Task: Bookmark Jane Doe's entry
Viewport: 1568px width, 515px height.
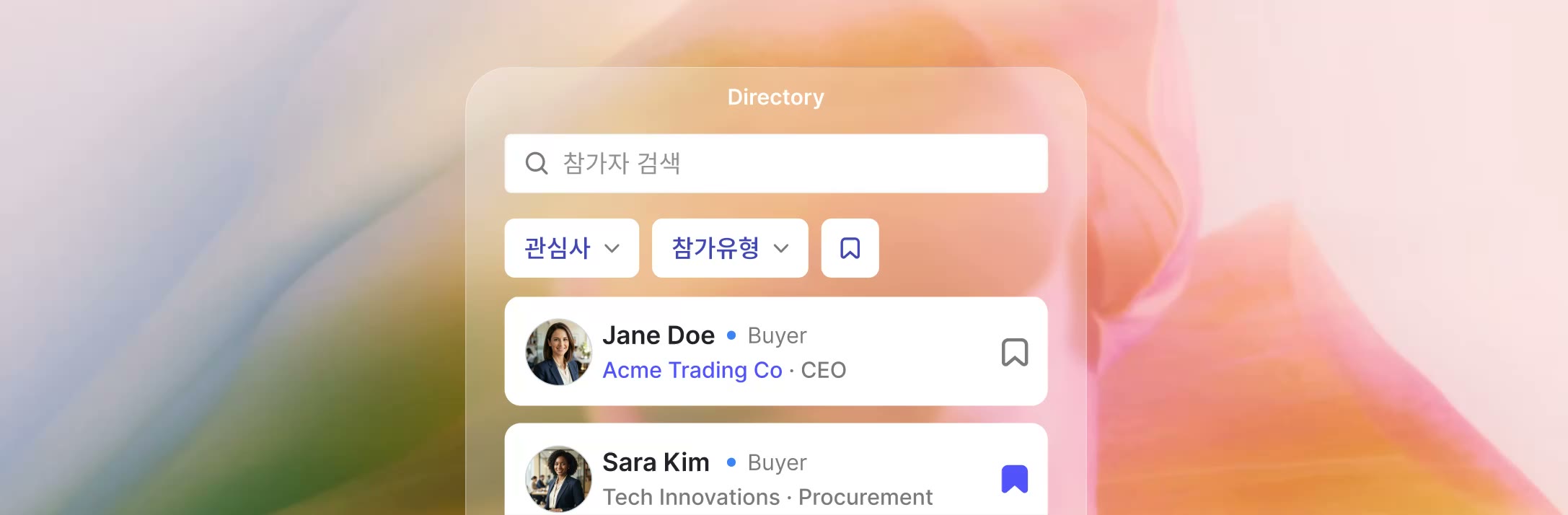Action: 1014,352
